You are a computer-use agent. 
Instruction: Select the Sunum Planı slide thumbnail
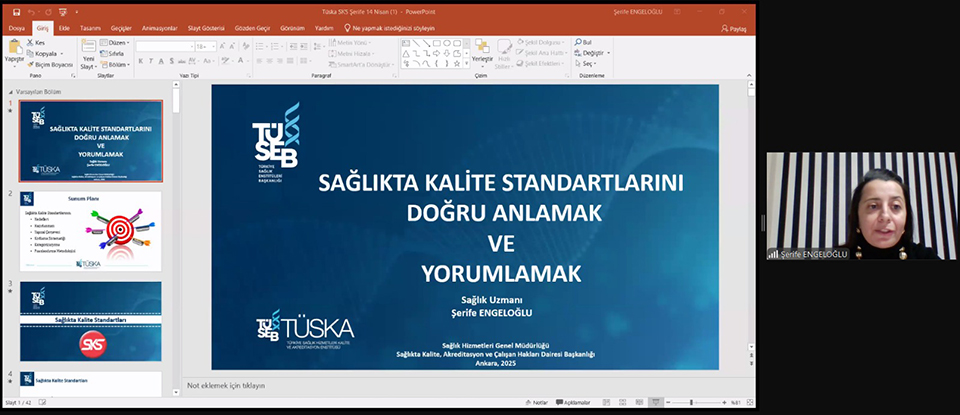click(x=91, y=230)
